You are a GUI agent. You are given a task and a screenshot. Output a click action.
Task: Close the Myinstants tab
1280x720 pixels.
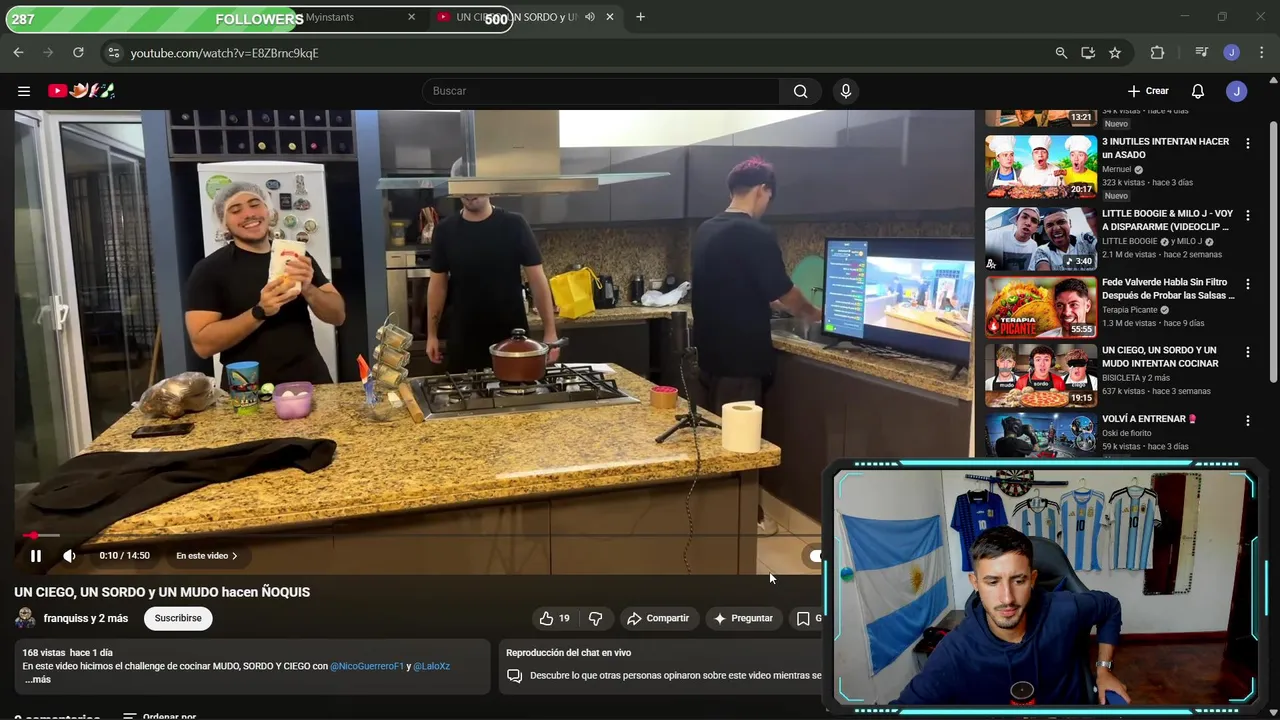coord(411,17)
